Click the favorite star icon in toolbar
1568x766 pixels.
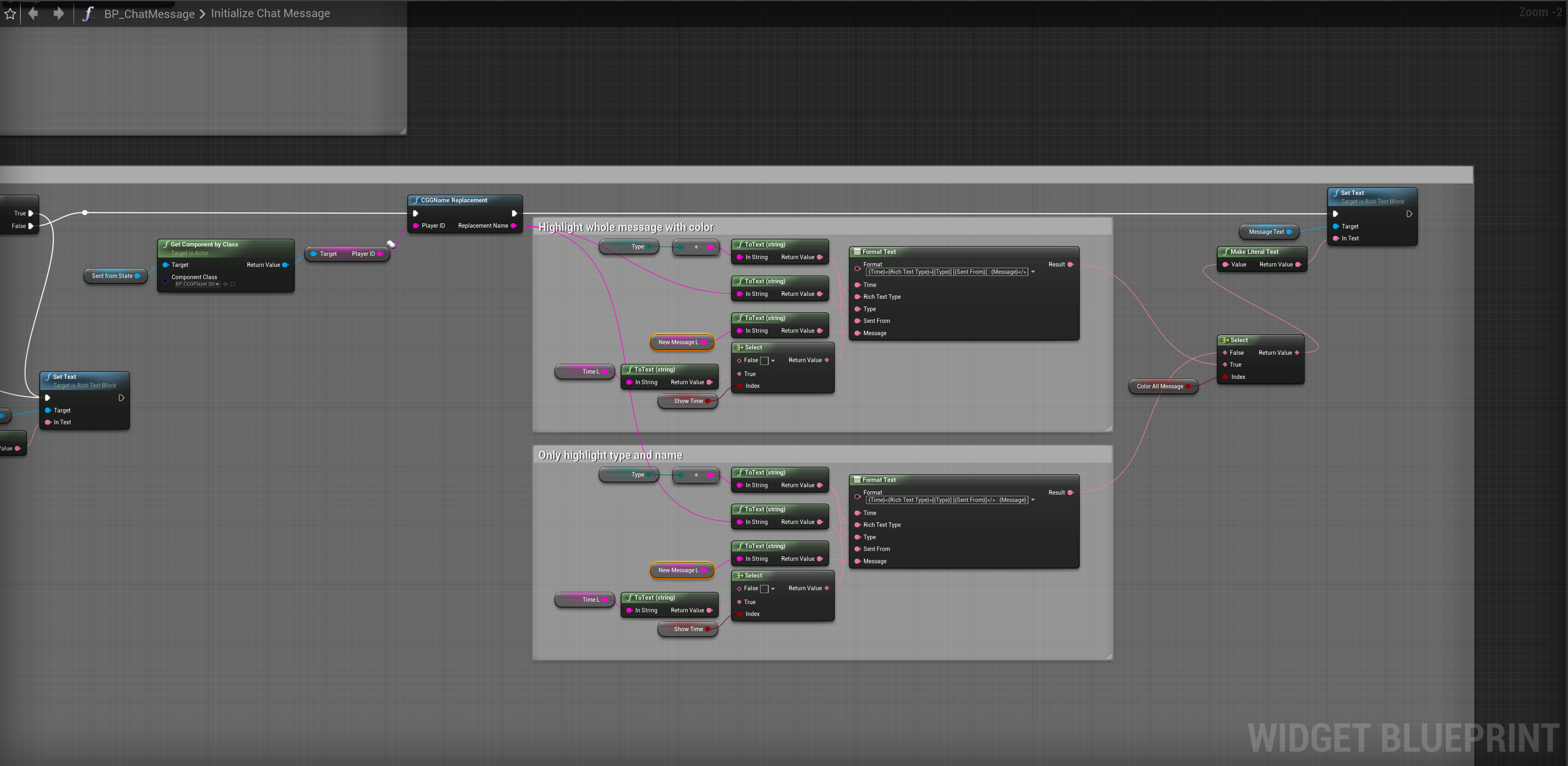10,13
